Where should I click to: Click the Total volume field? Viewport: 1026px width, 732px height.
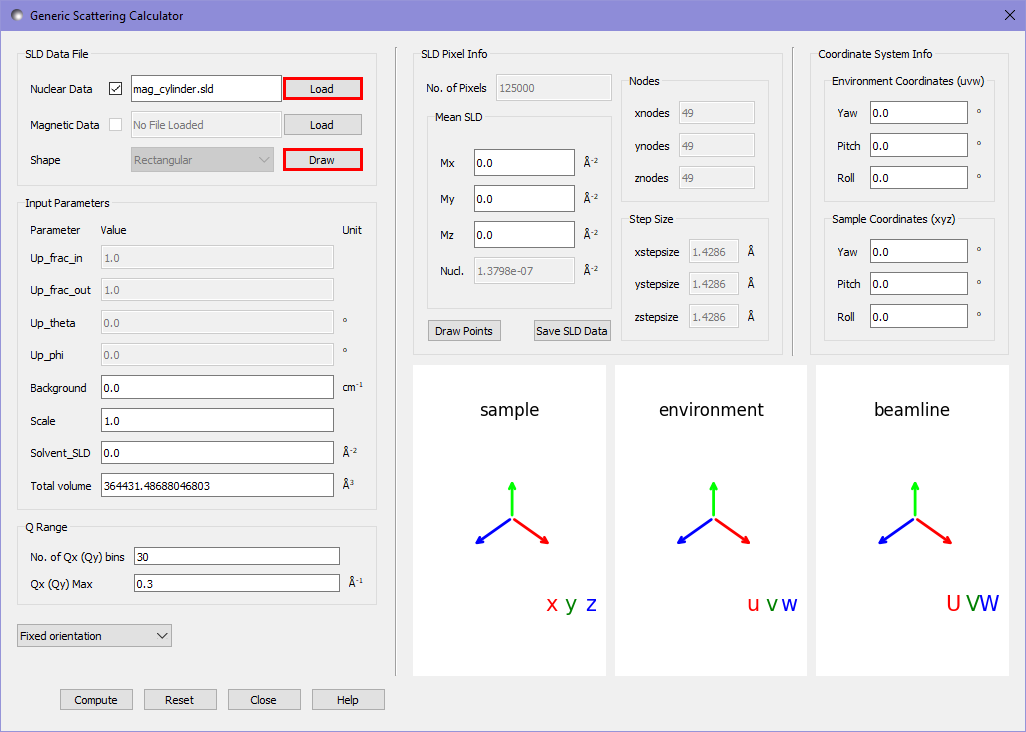pos(217,484)
